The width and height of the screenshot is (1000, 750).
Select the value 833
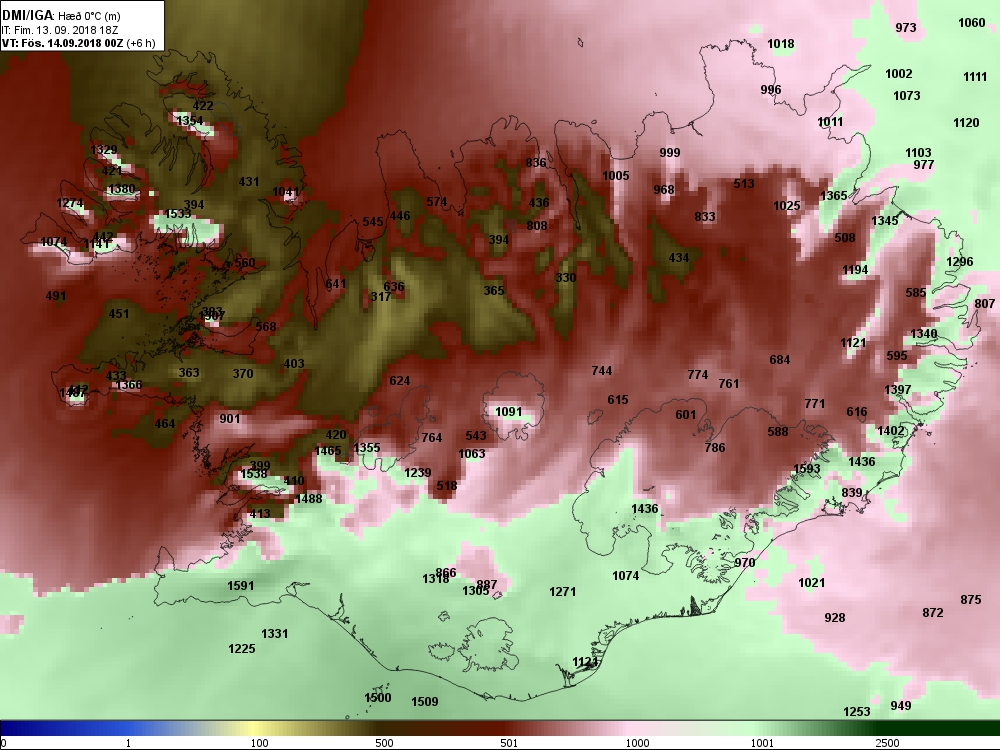(x=705, y=217)
